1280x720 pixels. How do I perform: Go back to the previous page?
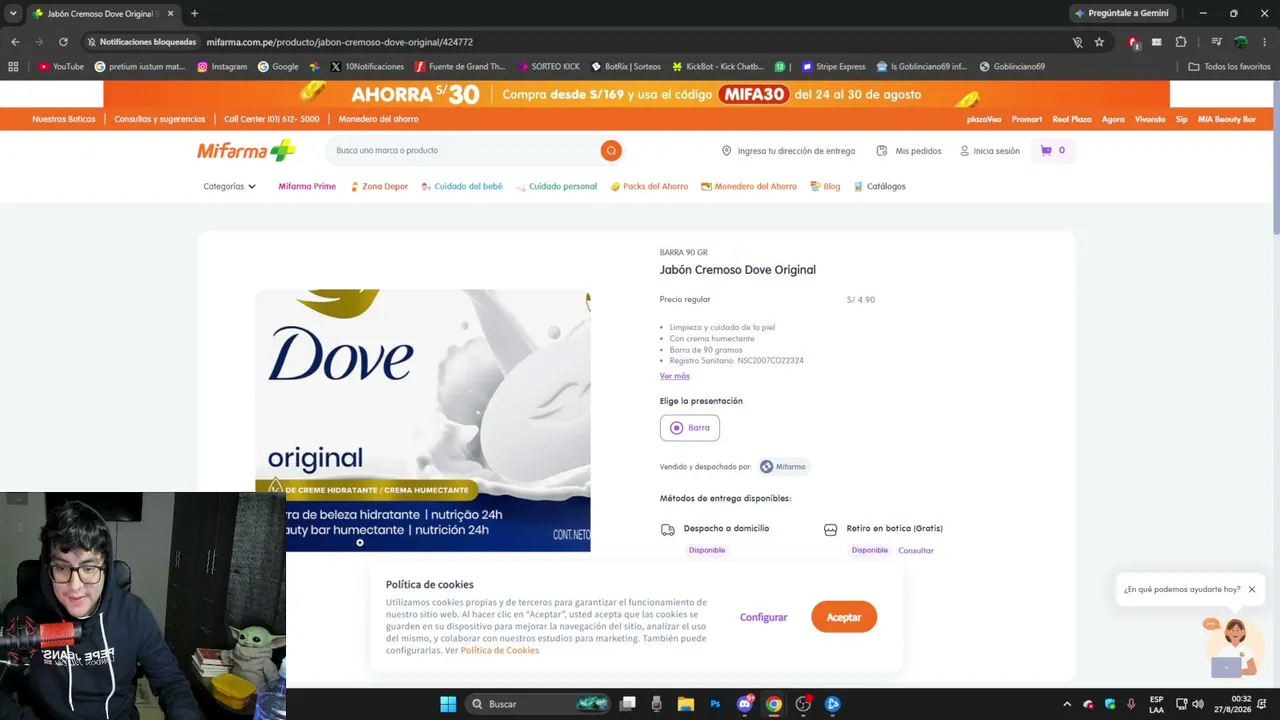click(x=15, y=42)
